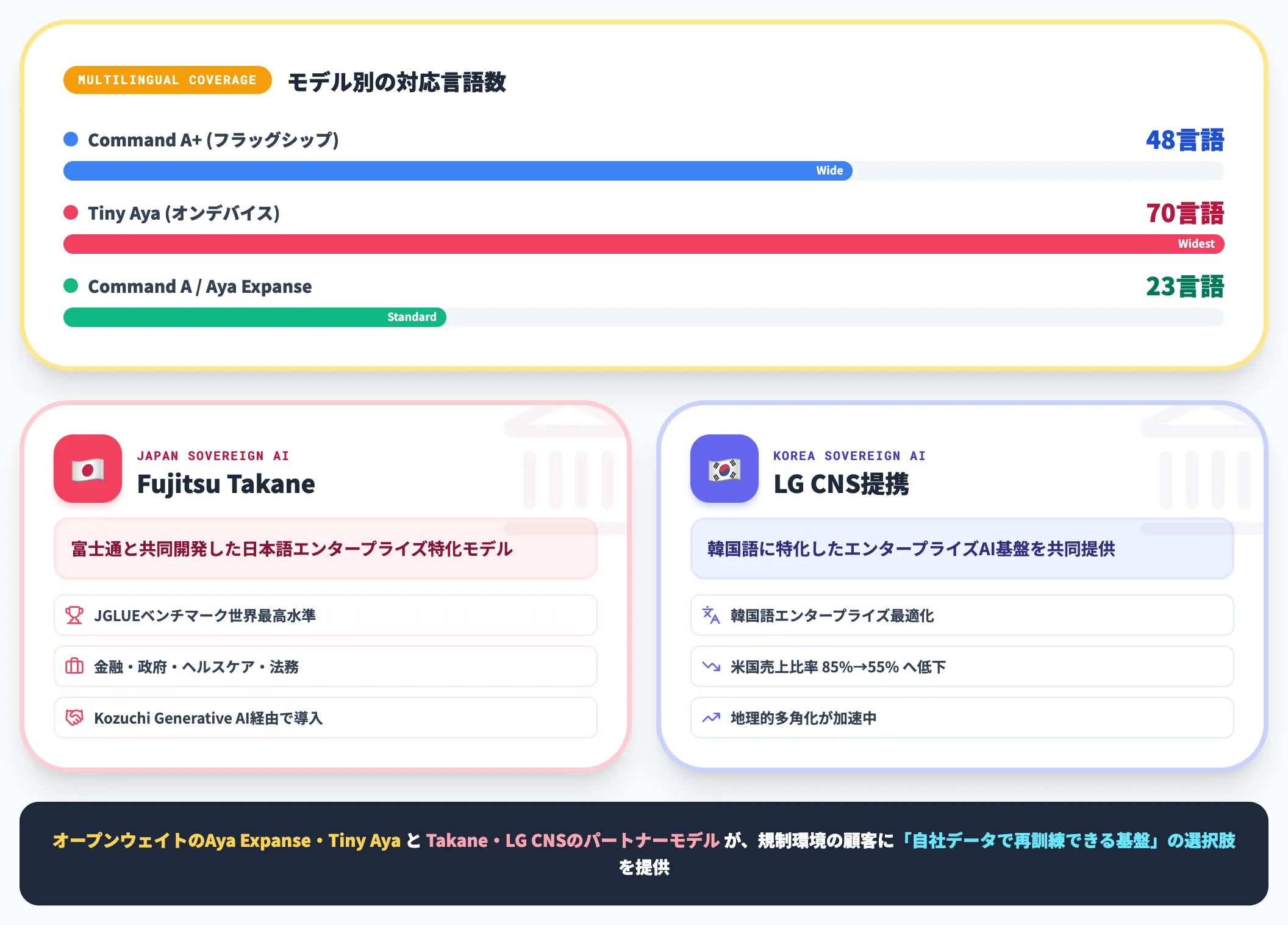The height and width of the screenshot is (925, 1288).
Task: Click the Standard label on the green bar
Action: (412, 317)
